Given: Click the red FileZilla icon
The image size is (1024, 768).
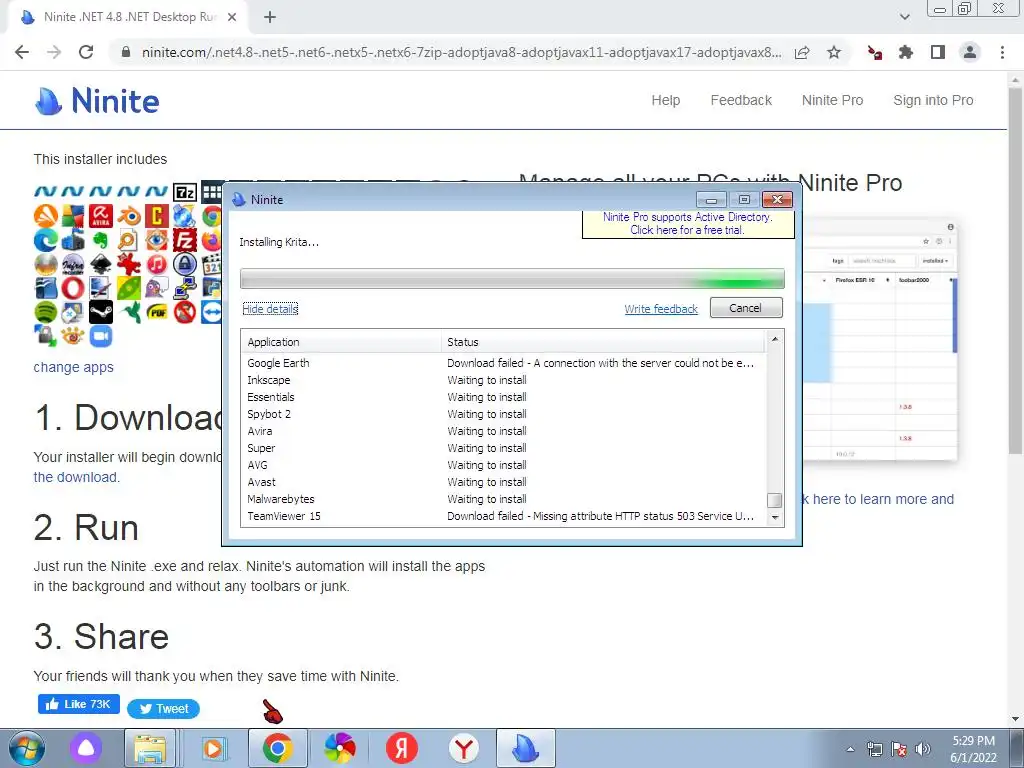Looking at the screenshot, I should (x=185, y=240).
